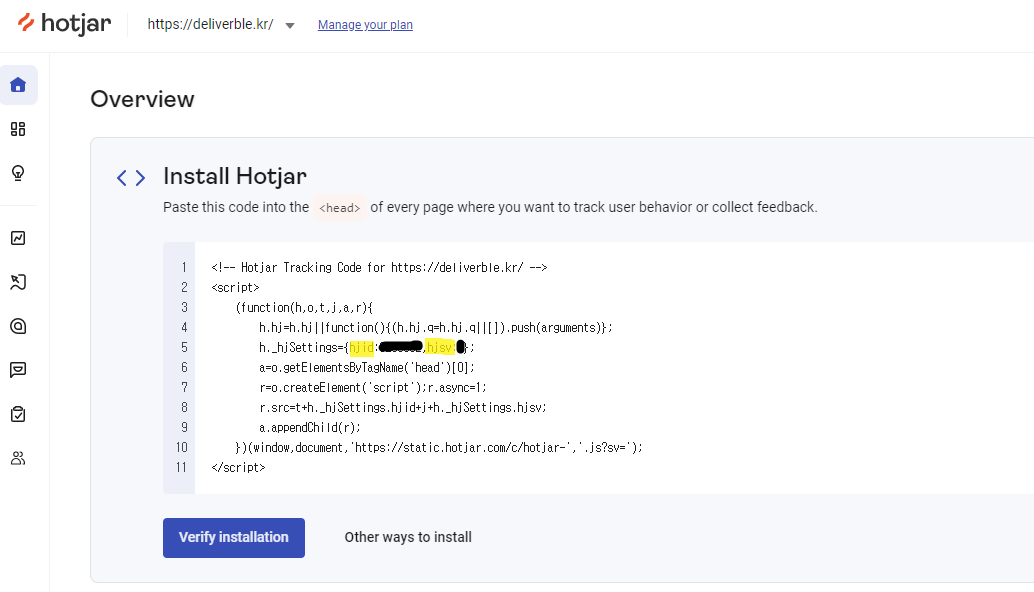Open the Surveys clipboard sidebar icon
This screenshot has width=1034, height=592.
click(x=18, y=415)
